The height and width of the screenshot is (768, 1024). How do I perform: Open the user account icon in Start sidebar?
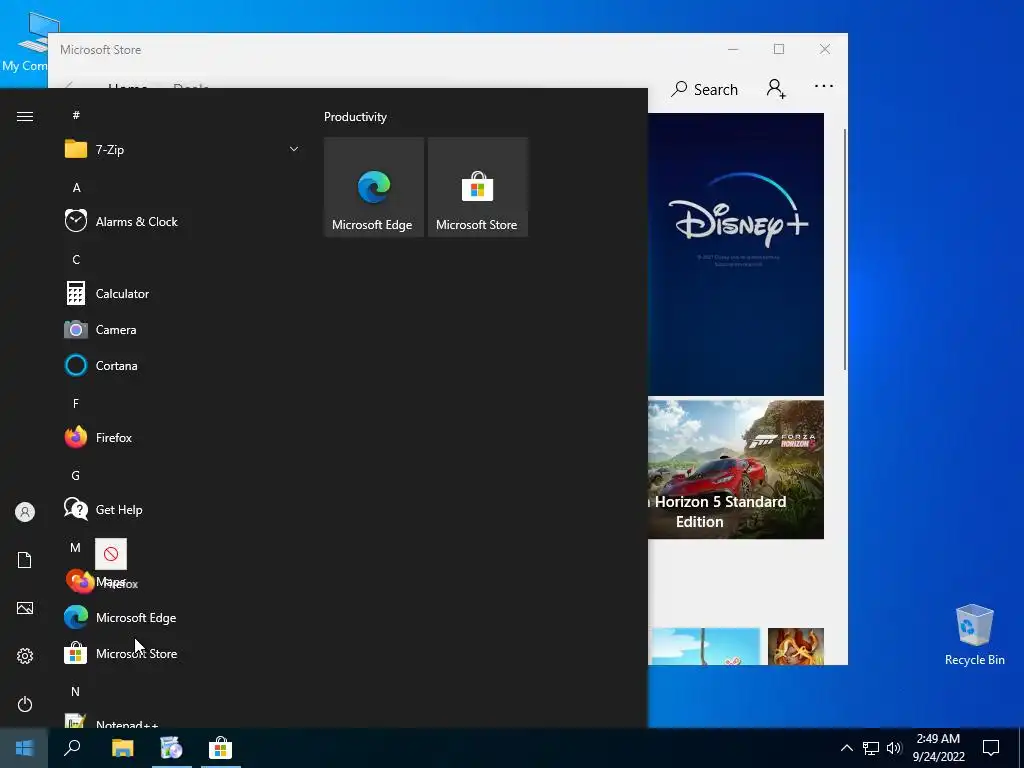(25, 512)
